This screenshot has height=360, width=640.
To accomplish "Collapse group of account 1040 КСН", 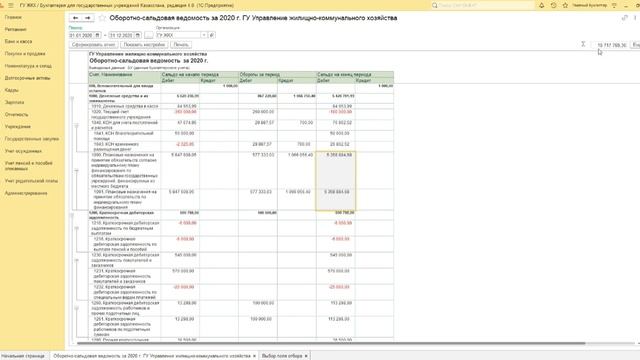I will click(76, 125).
